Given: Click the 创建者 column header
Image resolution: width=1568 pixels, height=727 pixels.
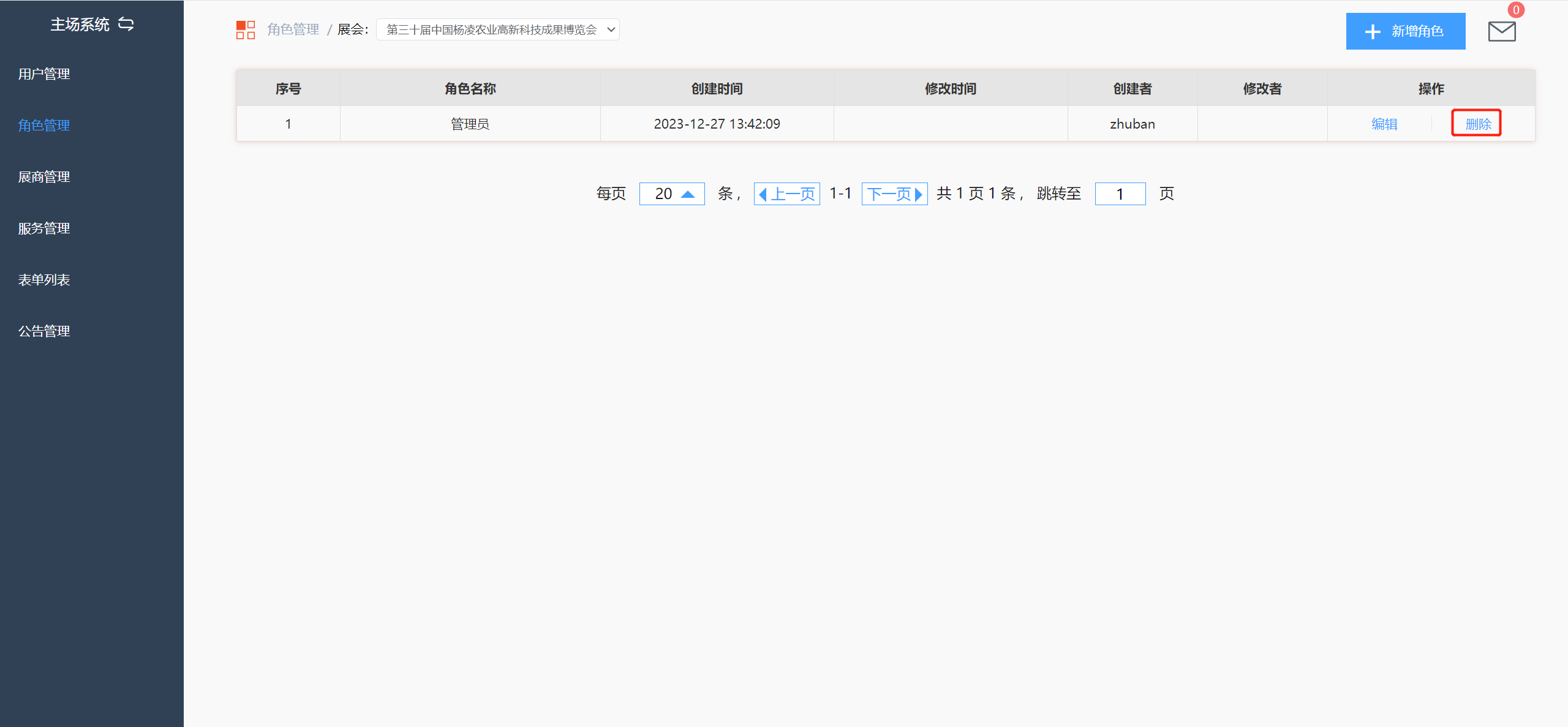Looking at the screenshot, I should [x=1133, y=89].
